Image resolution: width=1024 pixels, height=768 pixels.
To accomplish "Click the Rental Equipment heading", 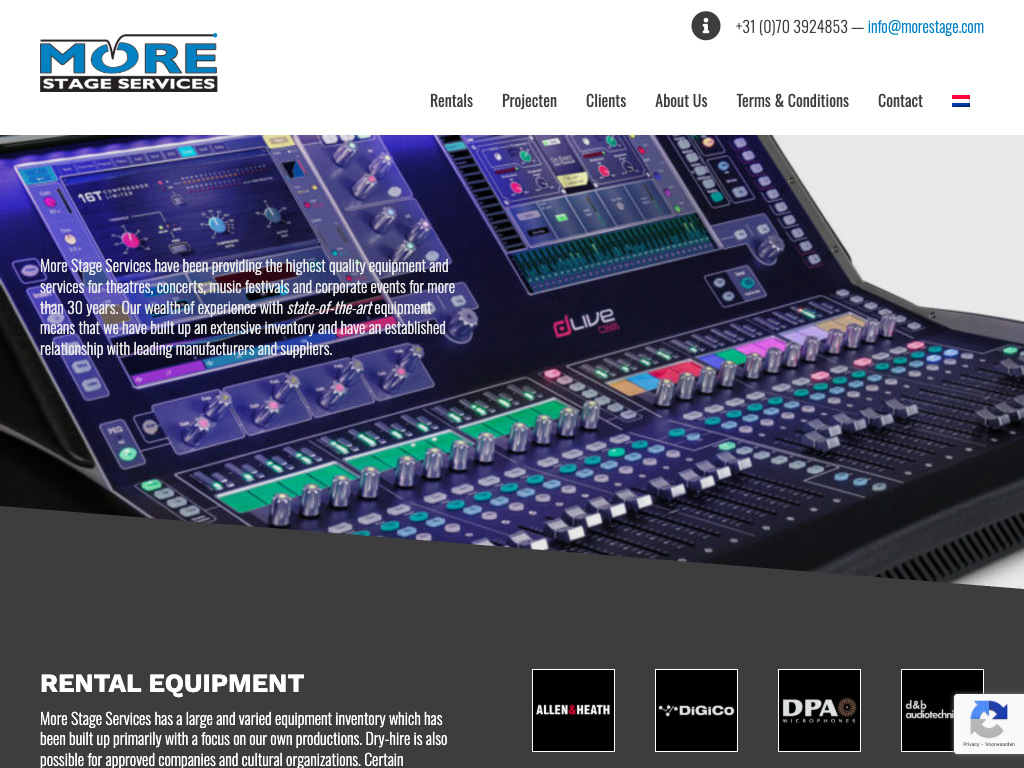I will point(172,684).
